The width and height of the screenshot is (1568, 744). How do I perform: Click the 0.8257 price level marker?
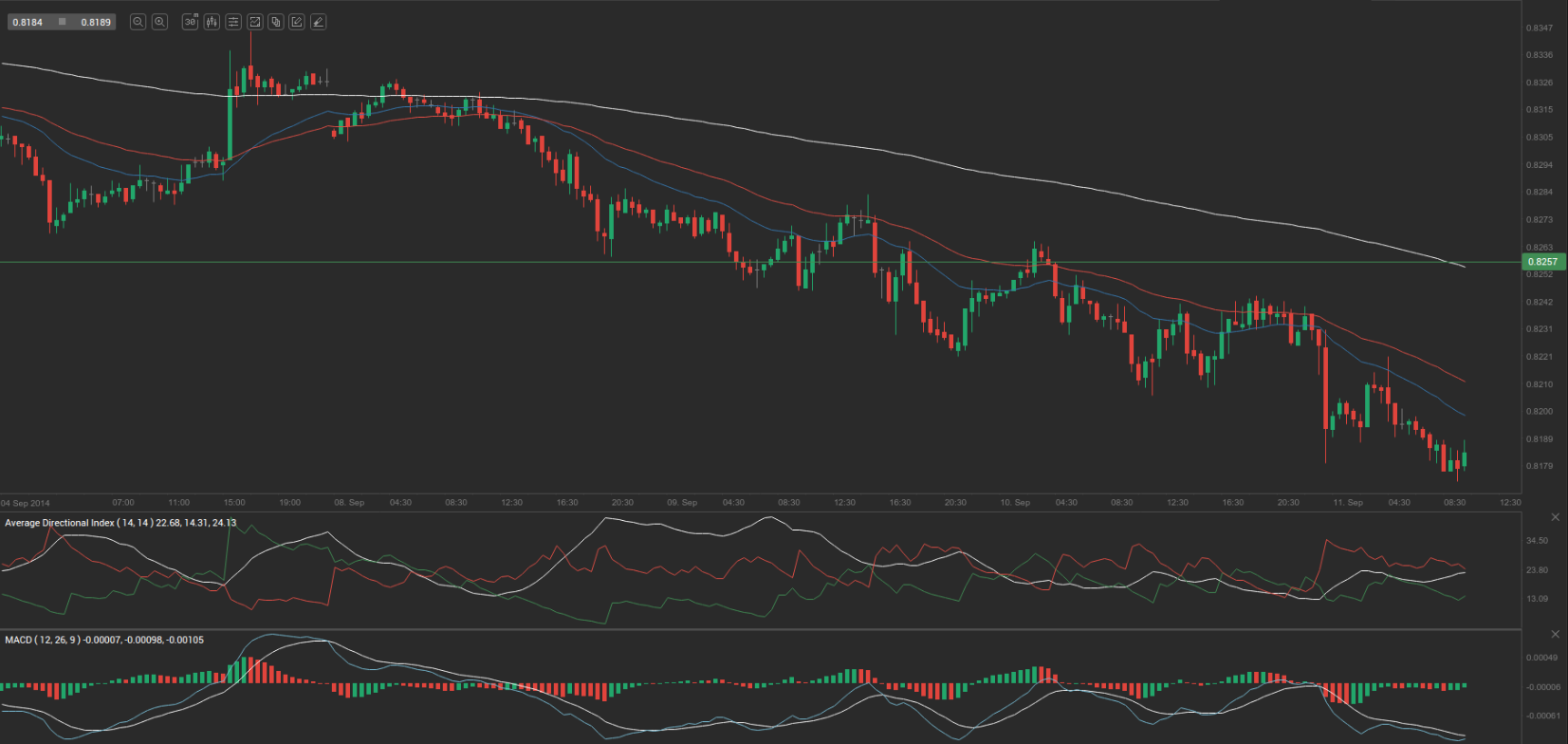(1541, 262)
